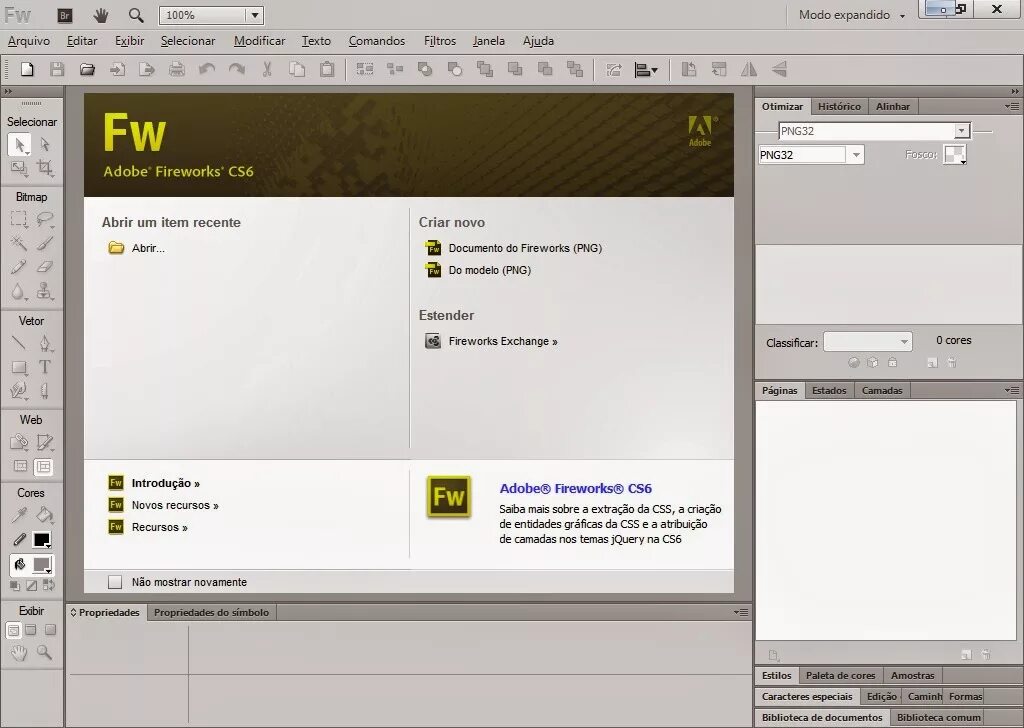The height and width of the screenshot is (728, 1024).
Task: Select the Pencil tool
Action: tap(19, 266)
